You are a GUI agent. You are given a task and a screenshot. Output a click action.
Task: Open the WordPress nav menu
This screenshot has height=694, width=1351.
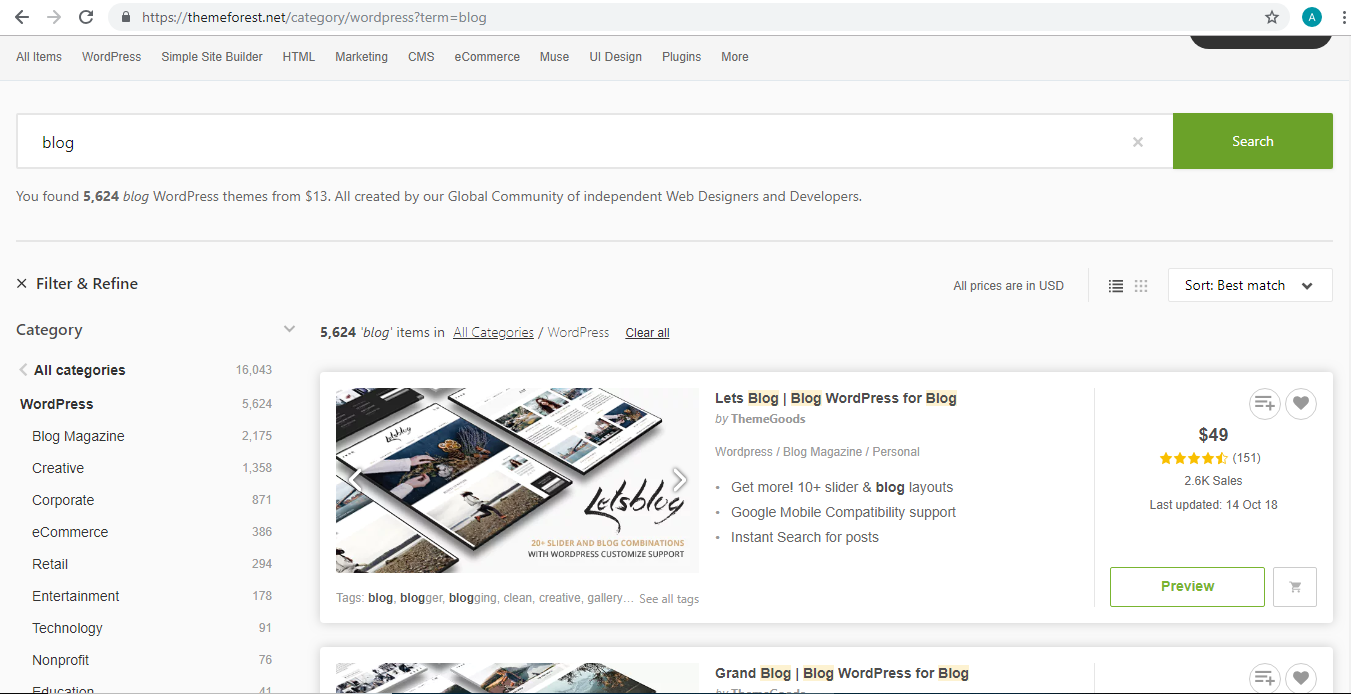(111, 57)
